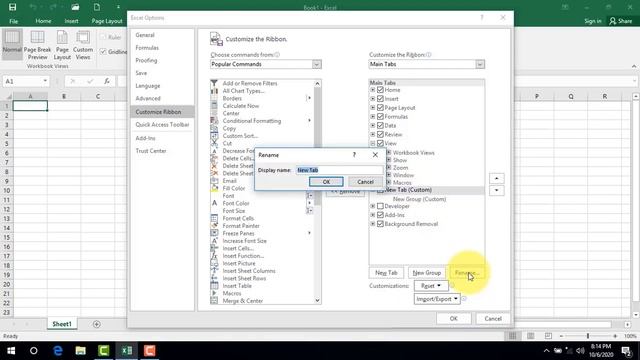Toggle the Page Layout tab checkbox
This screenshot has height=360, width=640.
(380, 108)
